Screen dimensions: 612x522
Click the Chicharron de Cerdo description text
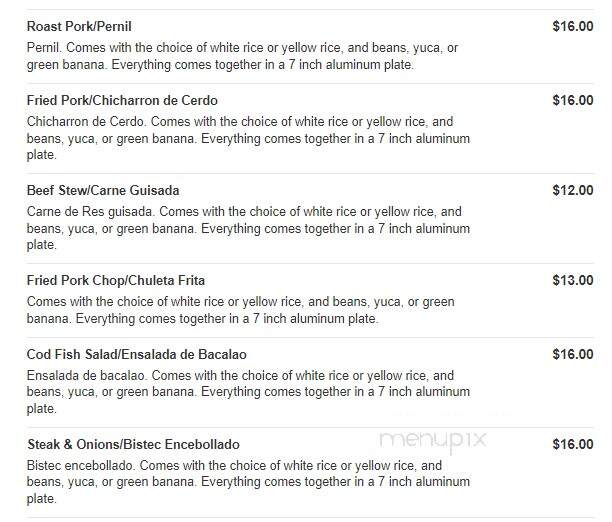(248, 138)
